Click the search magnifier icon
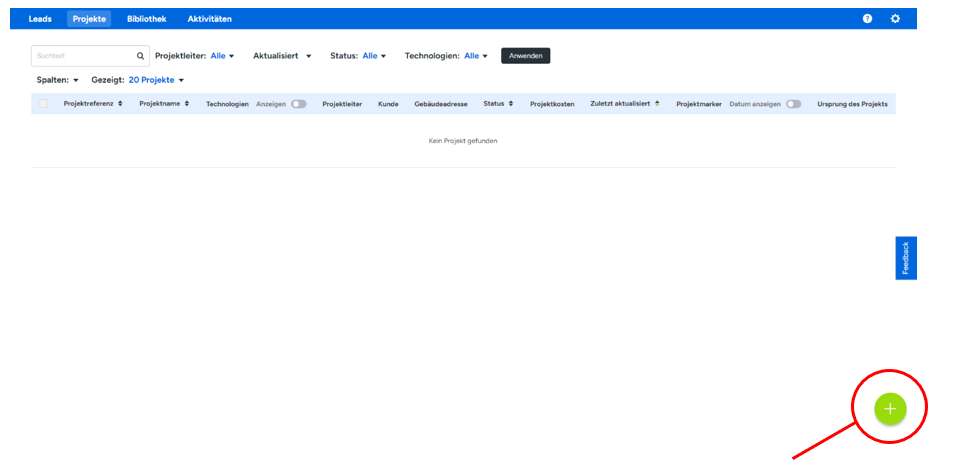This screenshot has width=956, height=473. [140, 56]
